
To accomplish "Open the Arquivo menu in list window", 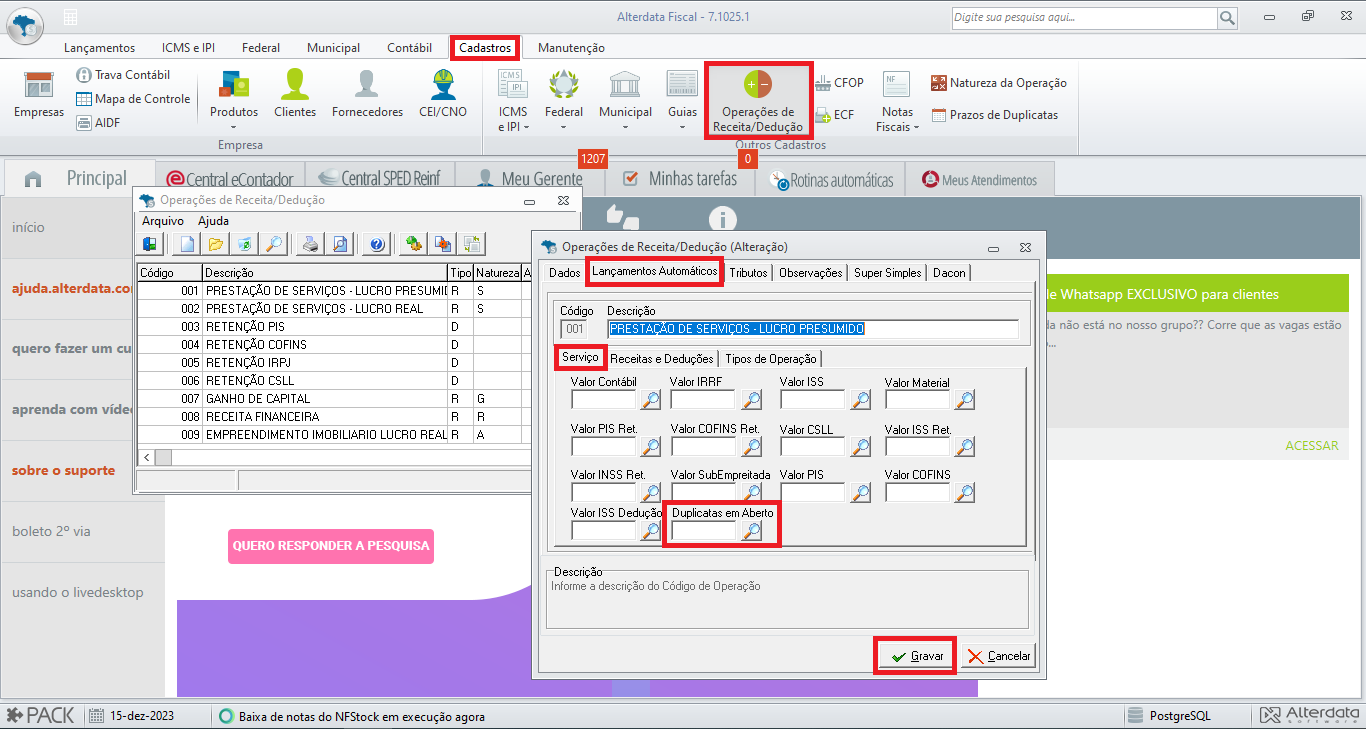I will (163, 221).
